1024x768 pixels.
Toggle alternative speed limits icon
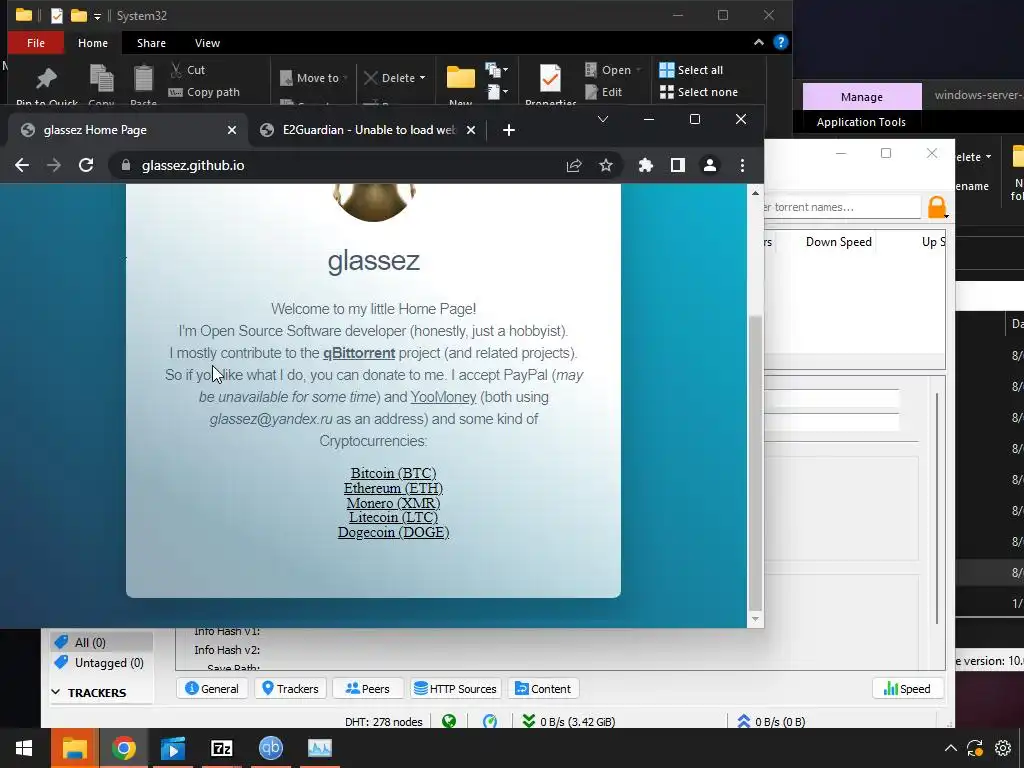490,722
